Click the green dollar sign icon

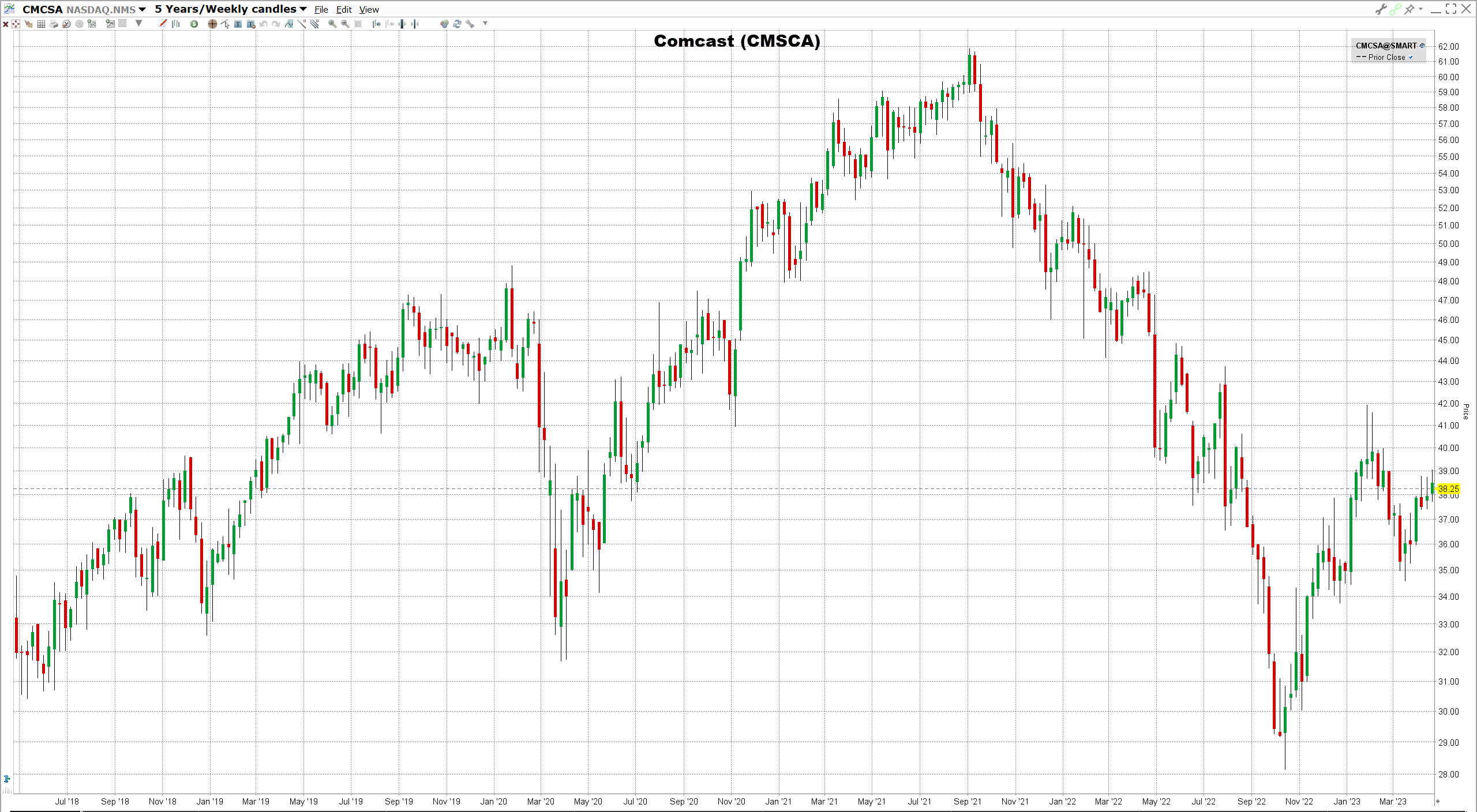click(x=194, y=24)
